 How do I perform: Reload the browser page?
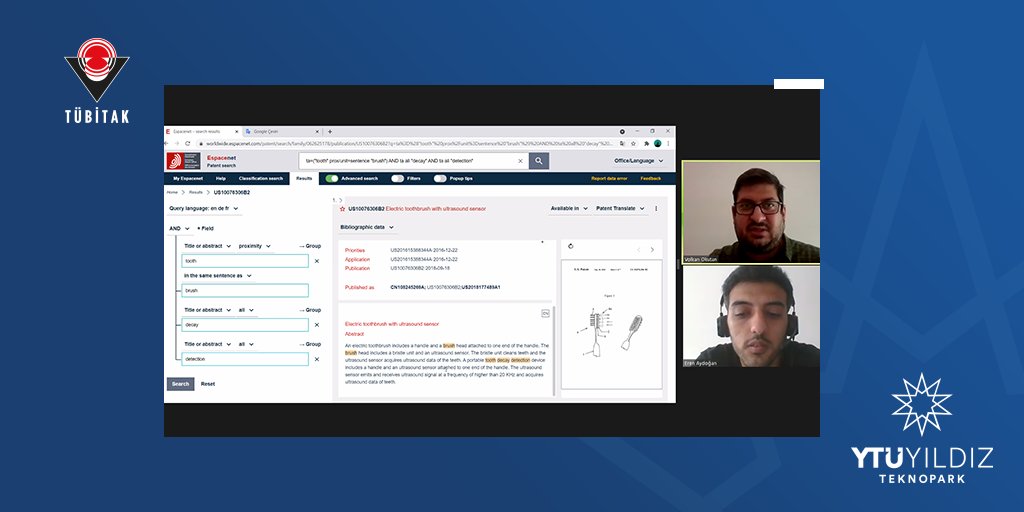(187, 144)
